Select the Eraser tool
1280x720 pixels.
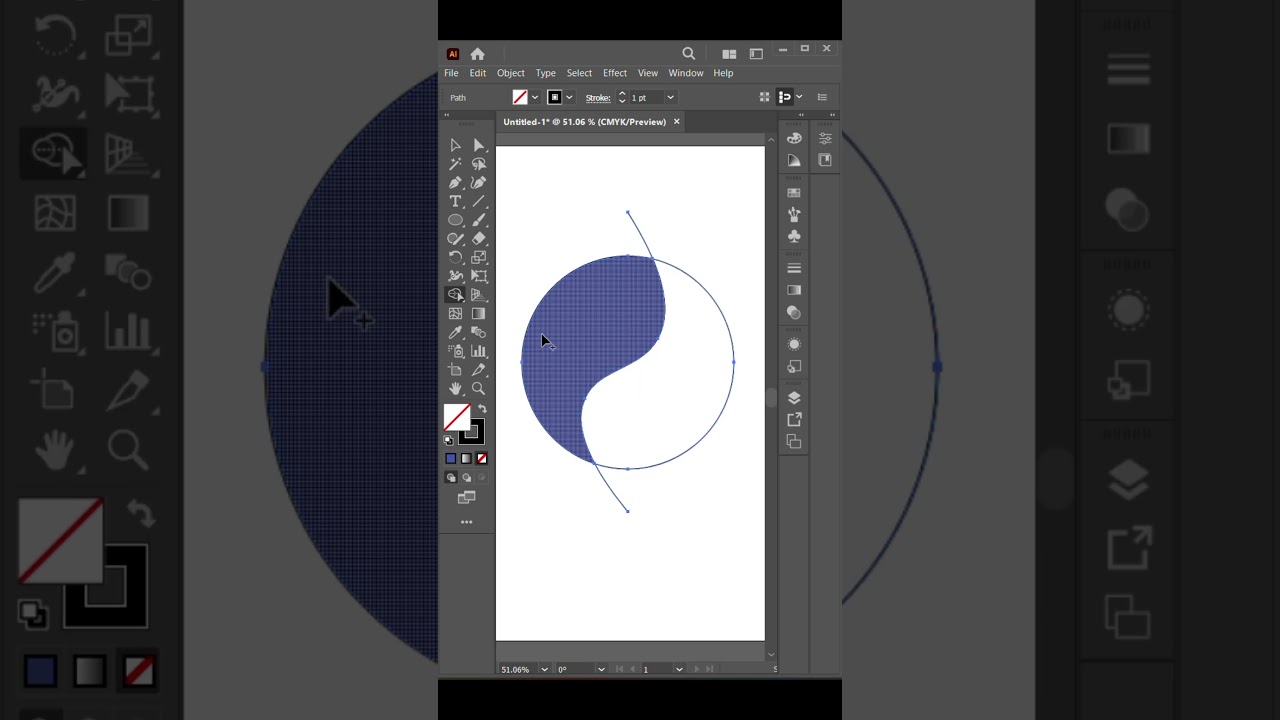[479, 239]
